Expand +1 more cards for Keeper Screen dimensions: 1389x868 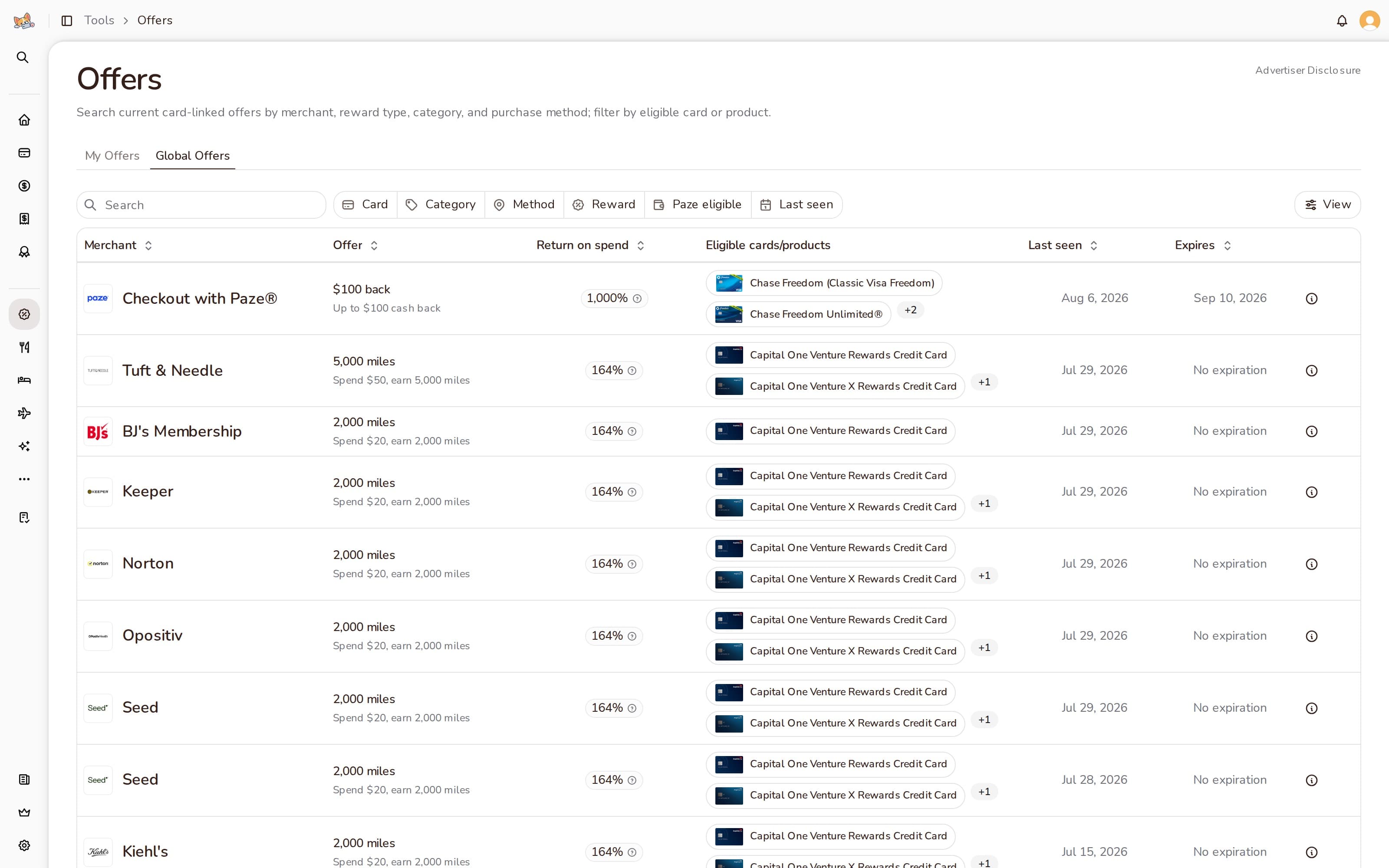tap(984, 504)
